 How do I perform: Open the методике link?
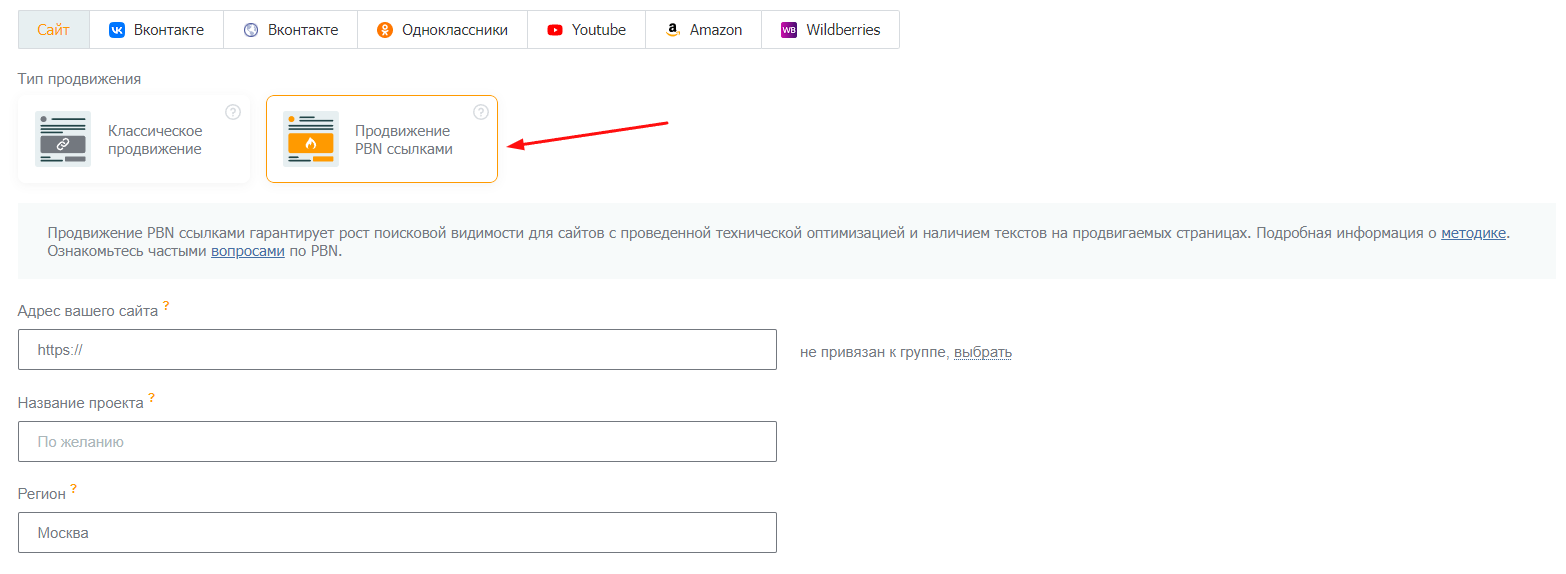click(x=1473, y=233)
